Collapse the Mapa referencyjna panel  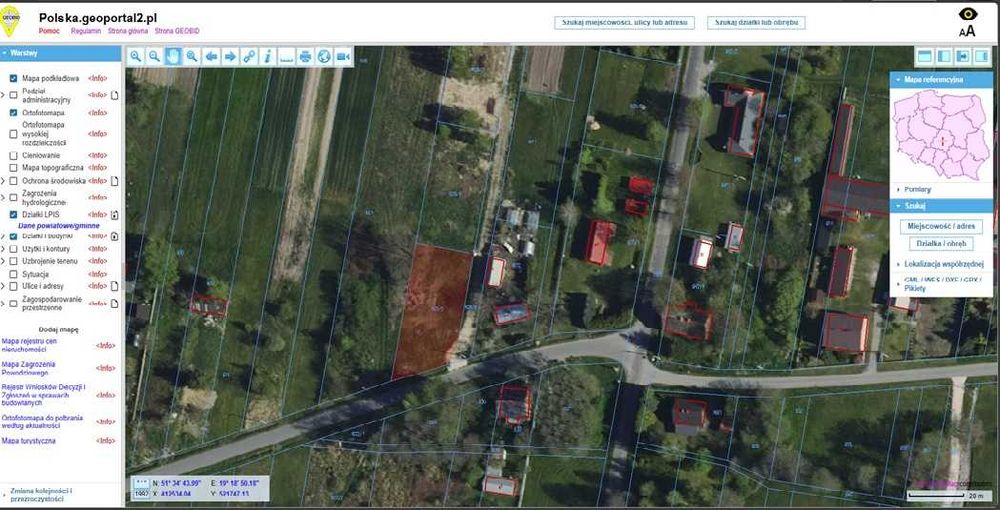[x=941, y=80]
